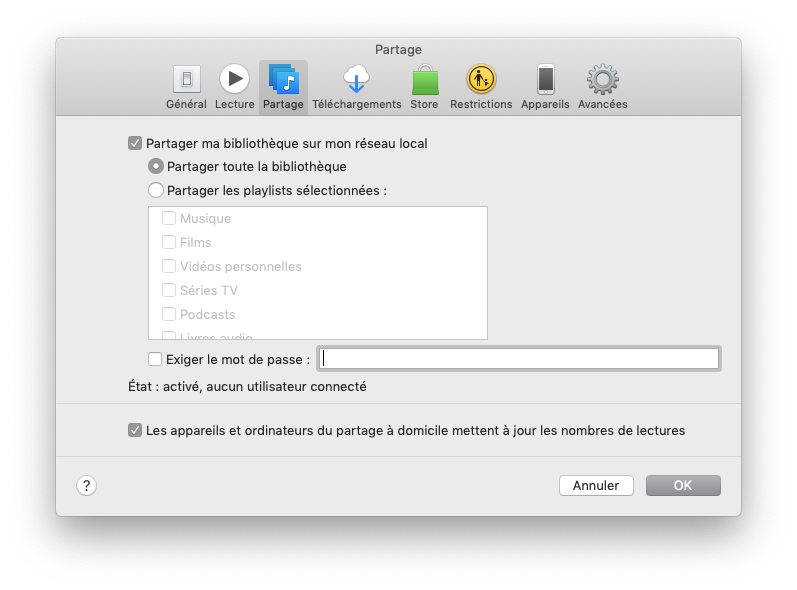
Task: Click the Appareils tab label
Action: click(x=545, y=104)
